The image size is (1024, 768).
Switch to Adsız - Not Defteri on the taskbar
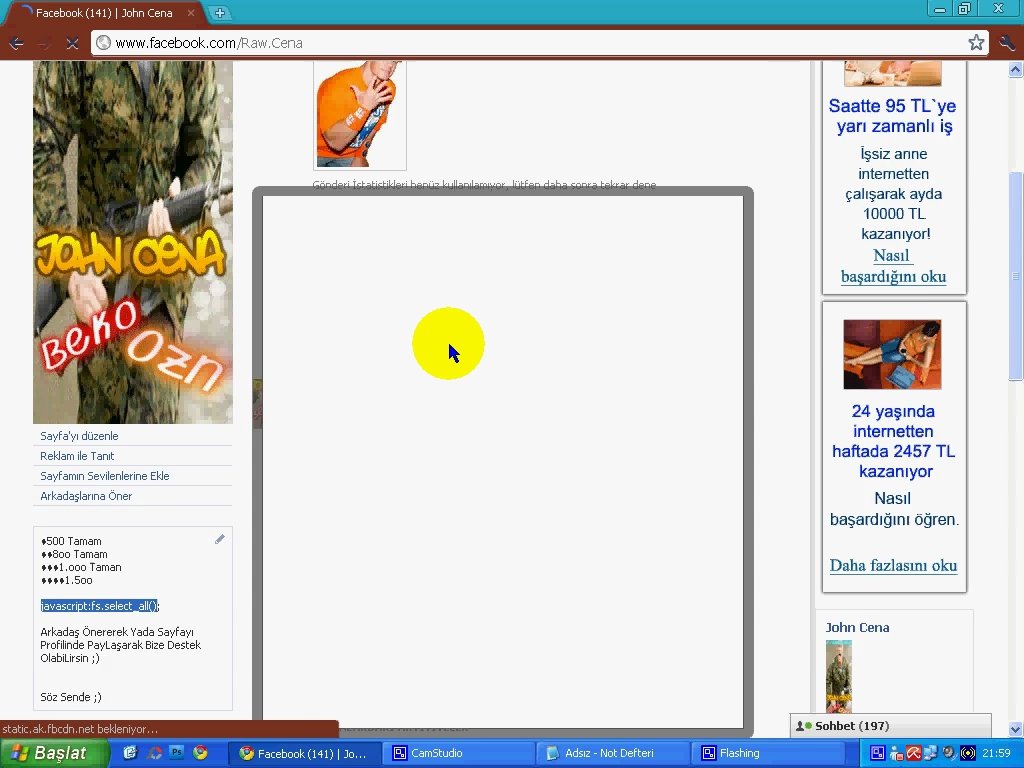coord(612,753)
